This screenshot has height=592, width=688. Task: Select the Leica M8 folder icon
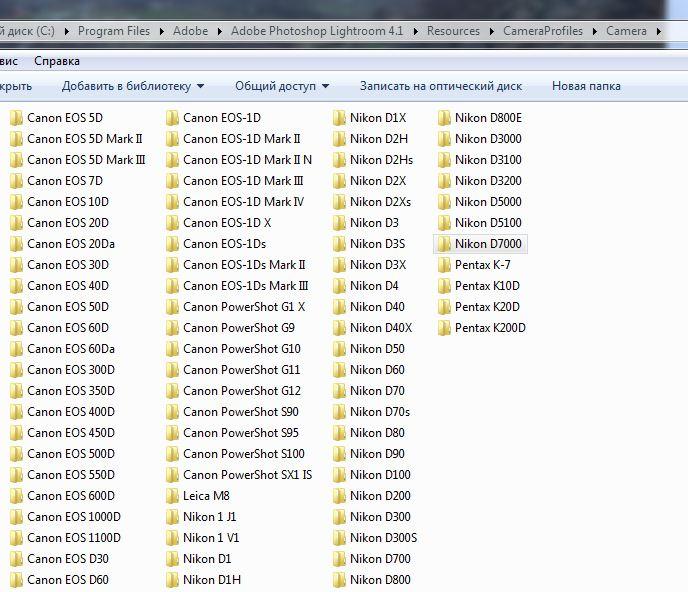pyautogui.click(x=172, y=496)
